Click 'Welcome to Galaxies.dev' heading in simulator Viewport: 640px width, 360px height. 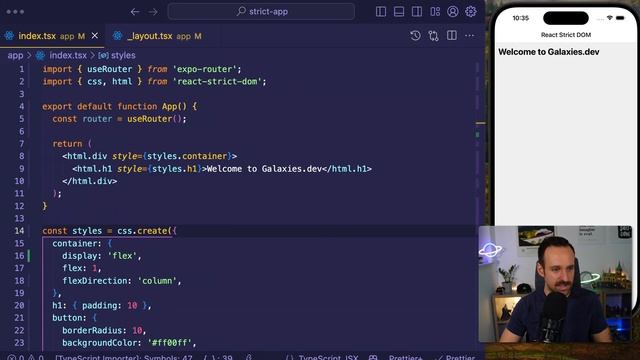point(549,52)
